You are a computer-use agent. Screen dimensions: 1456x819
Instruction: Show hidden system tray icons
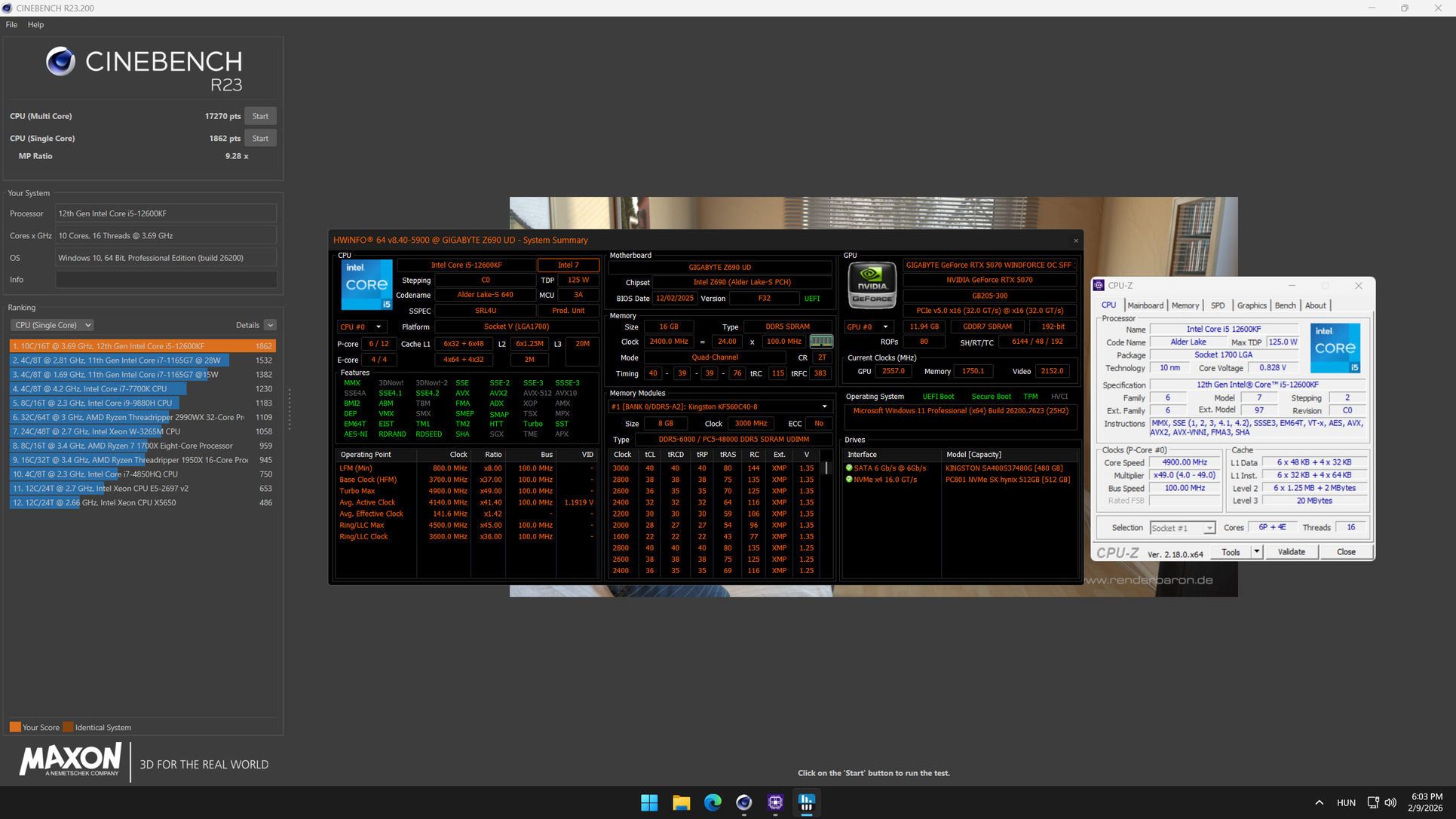[1319, 802]
